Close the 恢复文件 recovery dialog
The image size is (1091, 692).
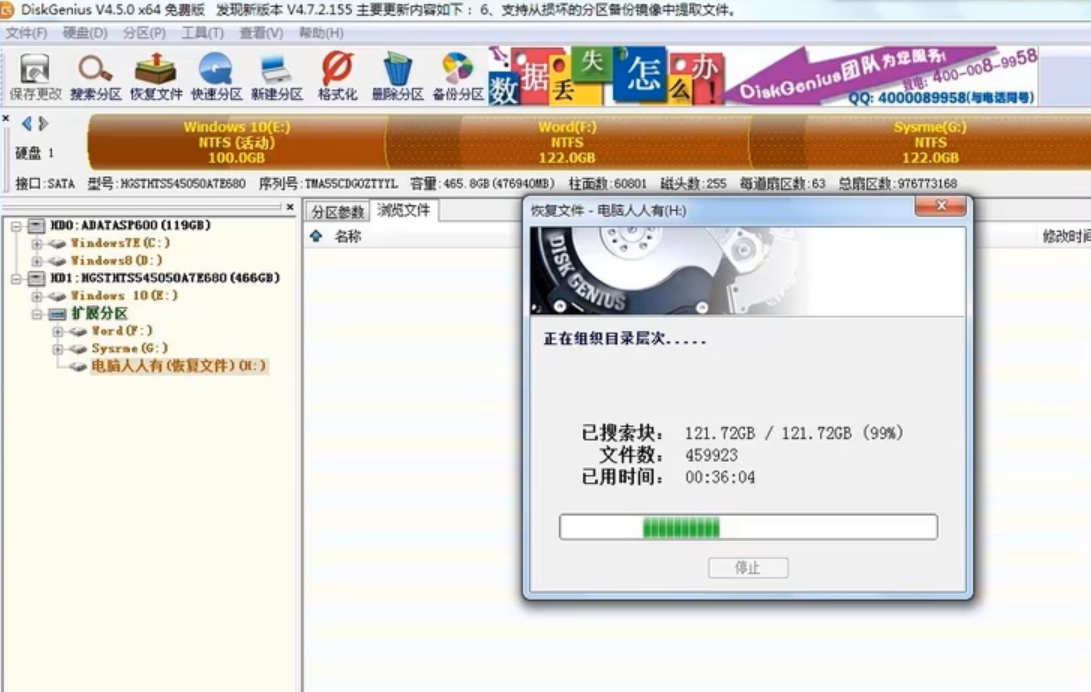(941, 206)
